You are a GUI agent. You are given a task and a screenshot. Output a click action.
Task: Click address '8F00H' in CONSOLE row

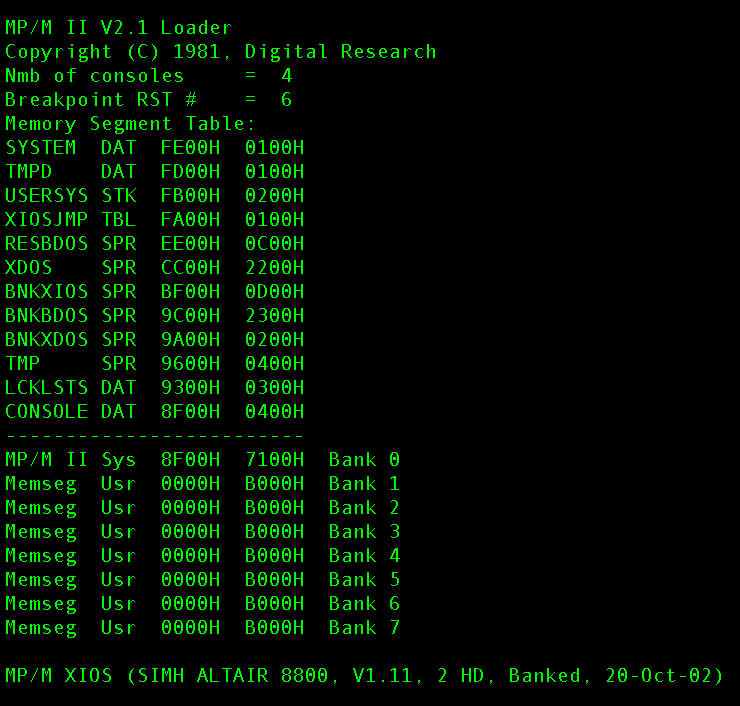click(190, 412)
